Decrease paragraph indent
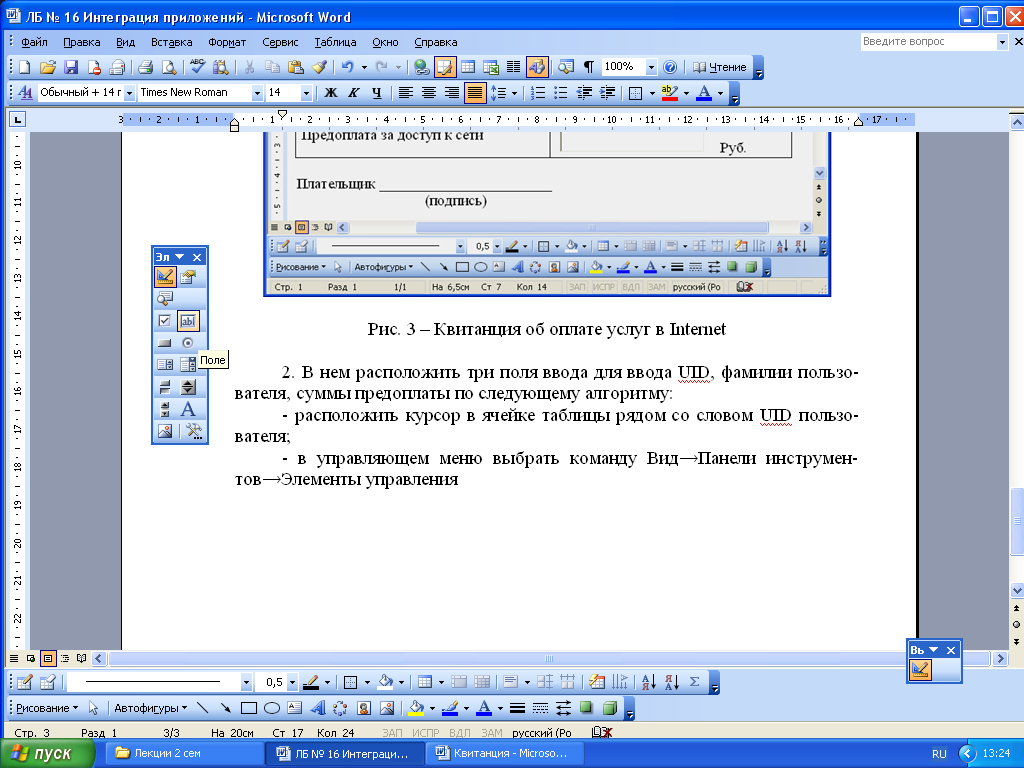 (x=584, y=93)
